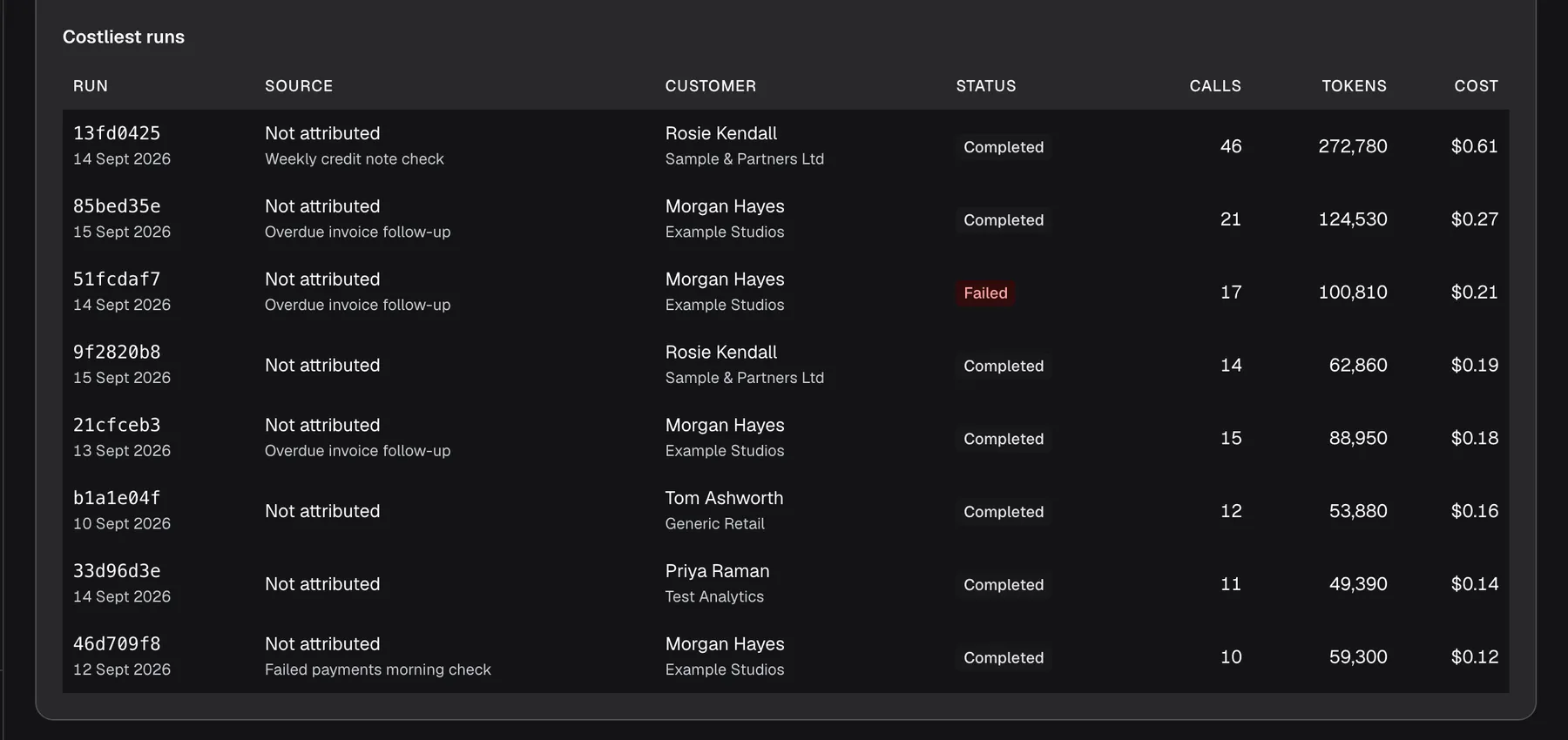
Task: Open run 13fd0425
Action: [x=117, y=133]
